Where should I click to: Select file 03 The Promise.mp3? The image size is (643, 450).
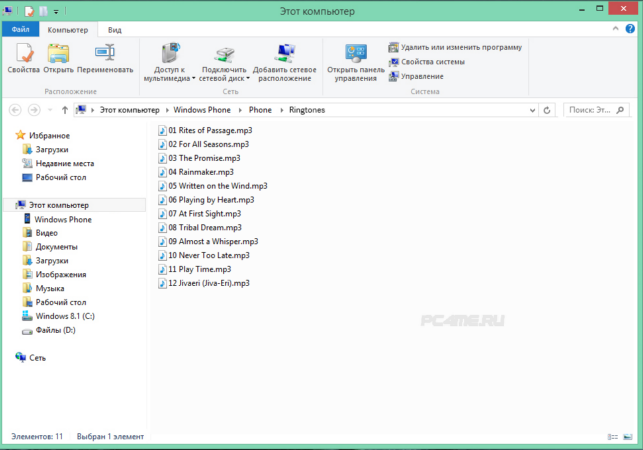(199, 158)
